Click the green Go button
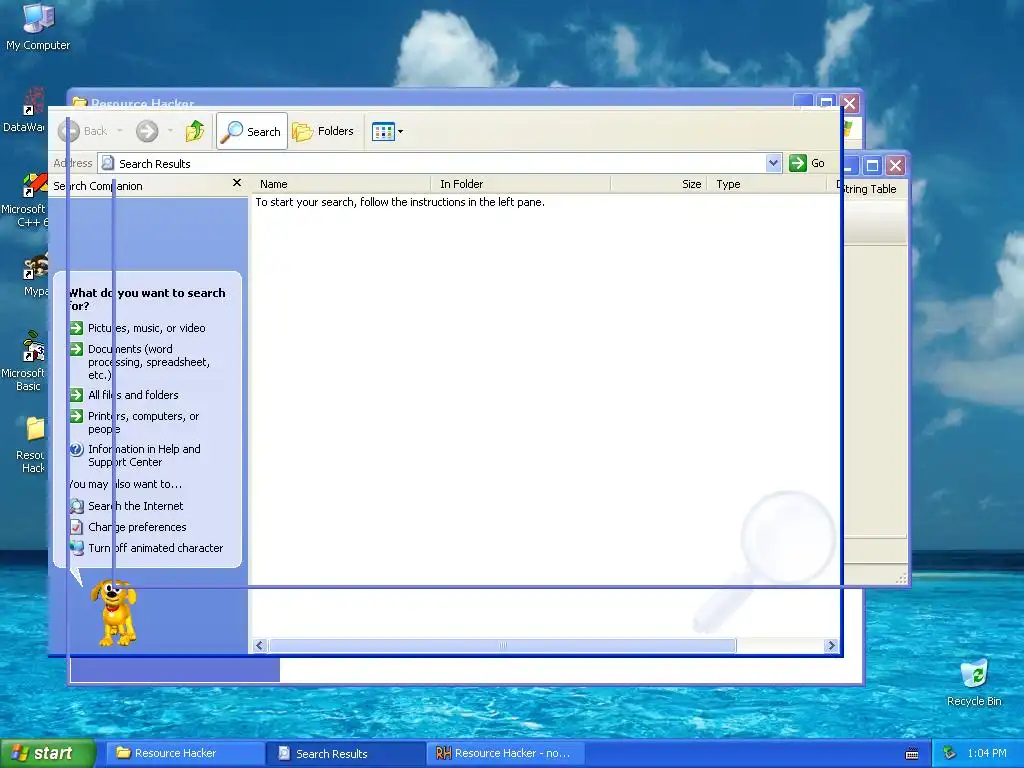Image resolution: width=1024 pixels, height=768 pixels. [807, 163]
